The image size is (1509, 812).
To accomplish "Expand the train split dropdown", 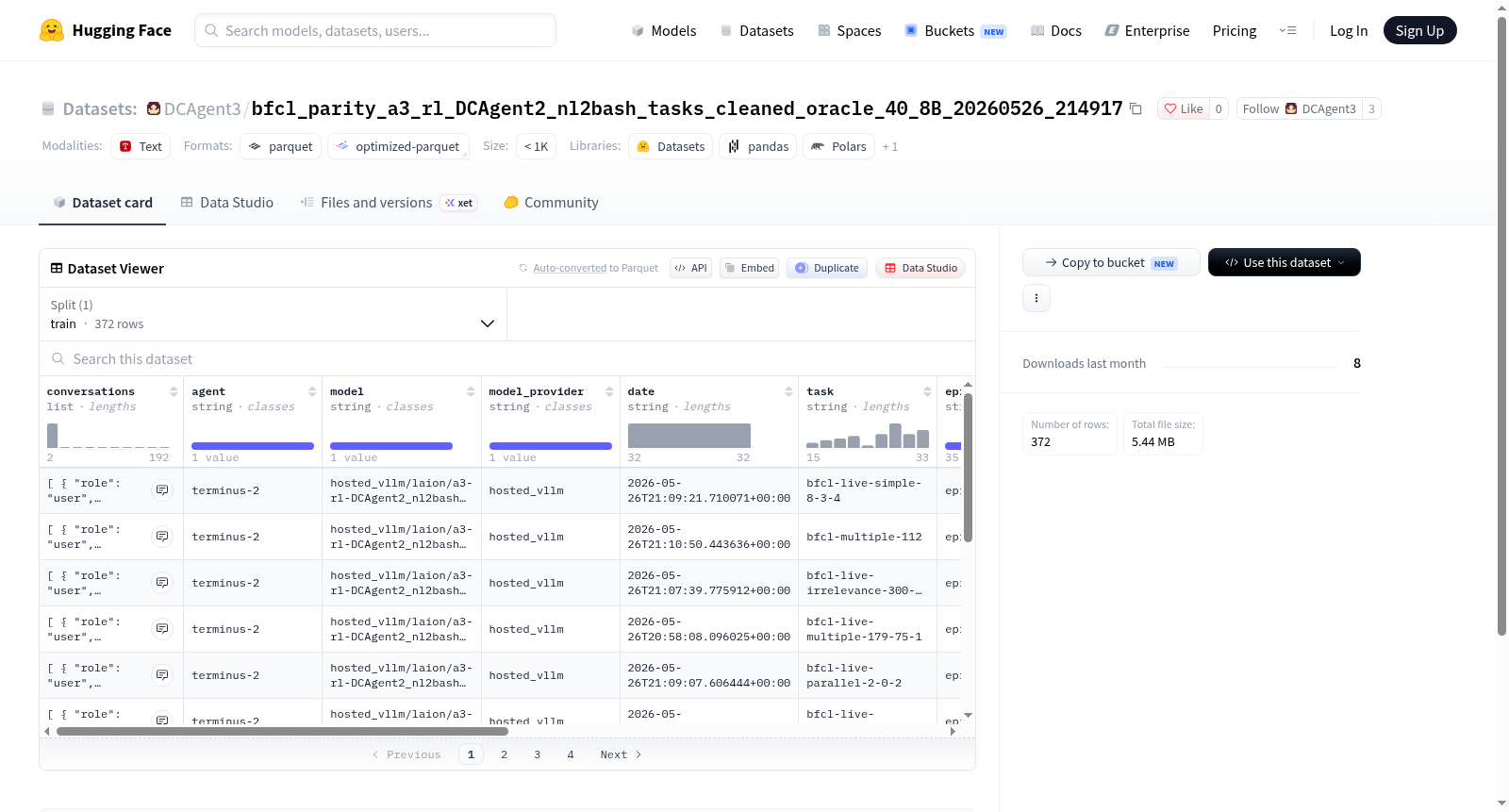I will click(273, 314).
